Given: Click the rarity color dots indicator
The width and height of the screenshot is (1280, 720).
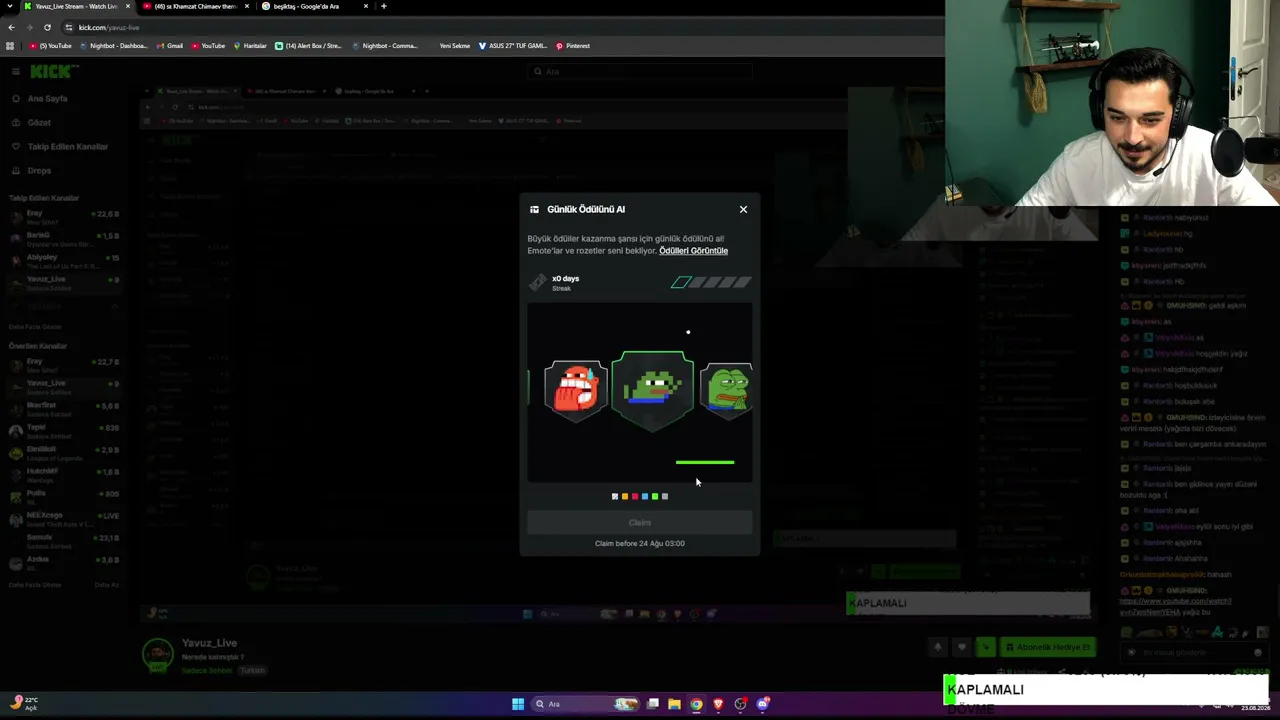Looking at the screenshot, I should tap(640, 496).
